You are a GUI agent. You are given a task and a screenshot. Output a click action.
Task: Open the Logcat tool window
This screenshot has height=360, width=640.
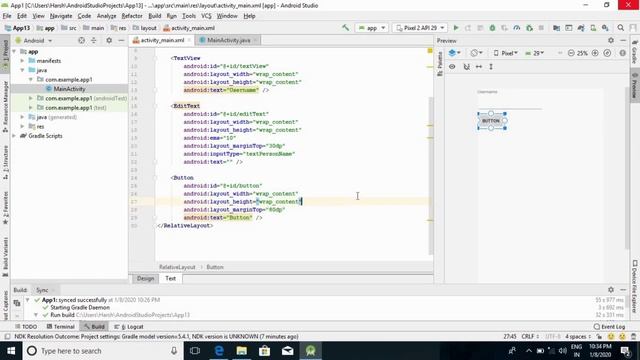[x=129, y=327]
